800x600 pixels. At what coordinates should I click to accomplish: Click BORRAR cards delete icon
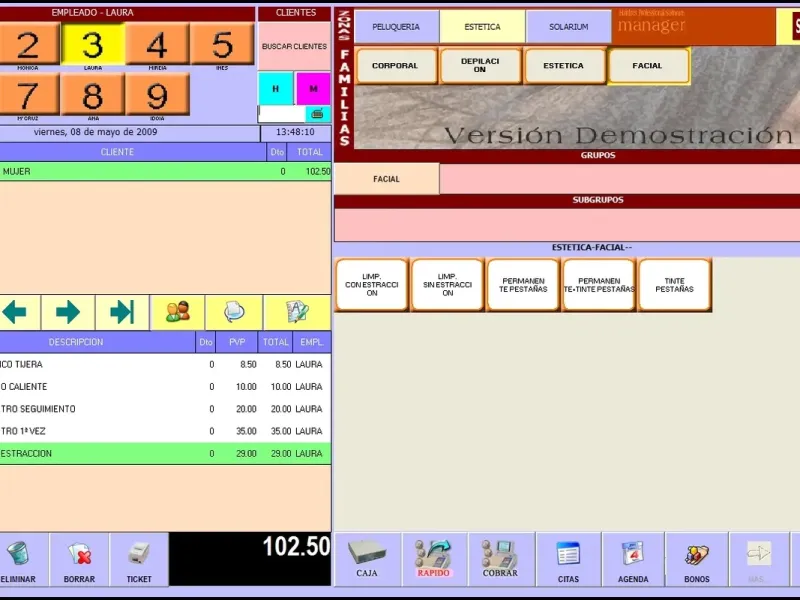(79, 560)
